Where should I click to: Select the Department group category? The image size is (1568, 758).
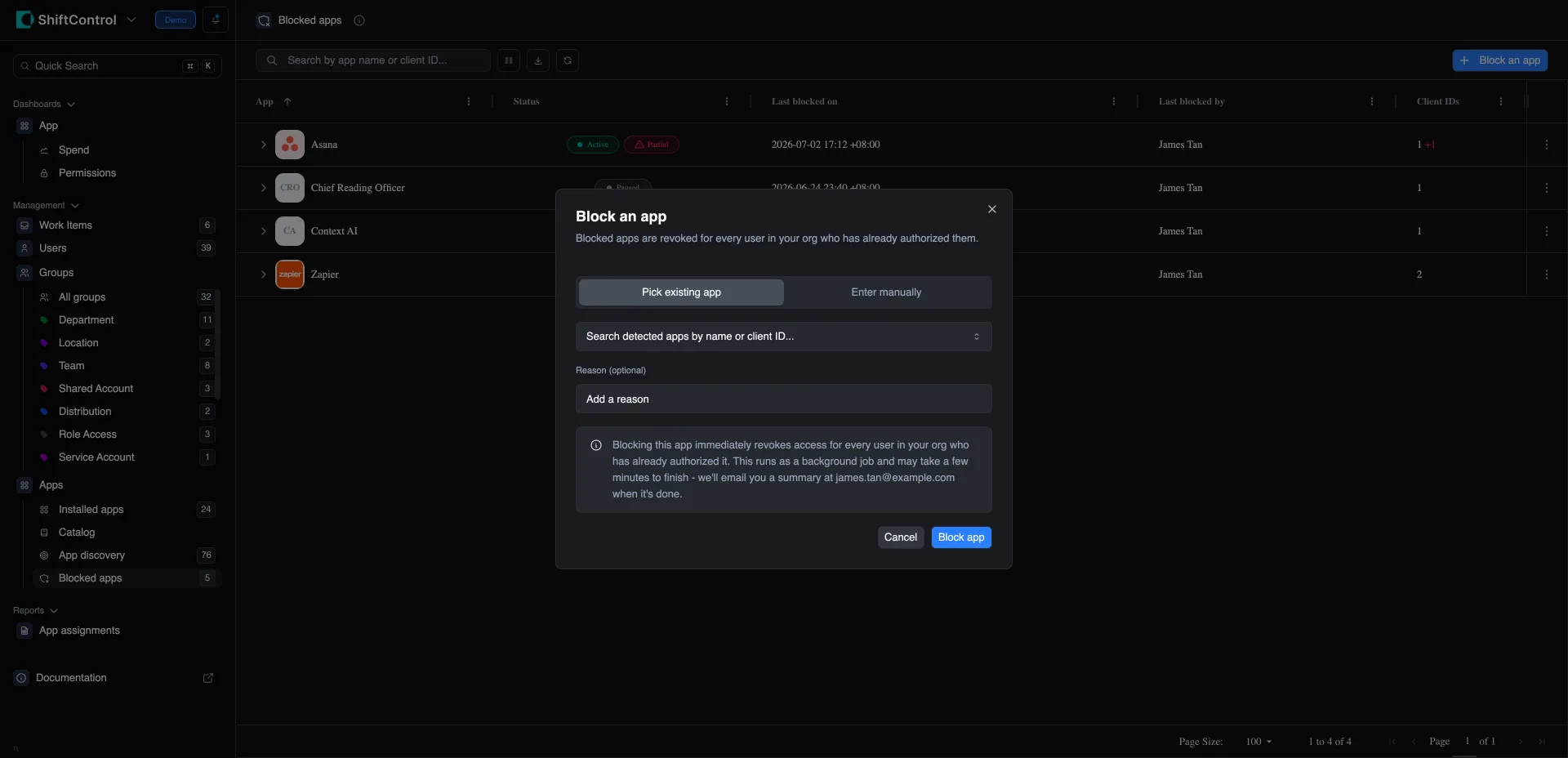click(86, 320)
